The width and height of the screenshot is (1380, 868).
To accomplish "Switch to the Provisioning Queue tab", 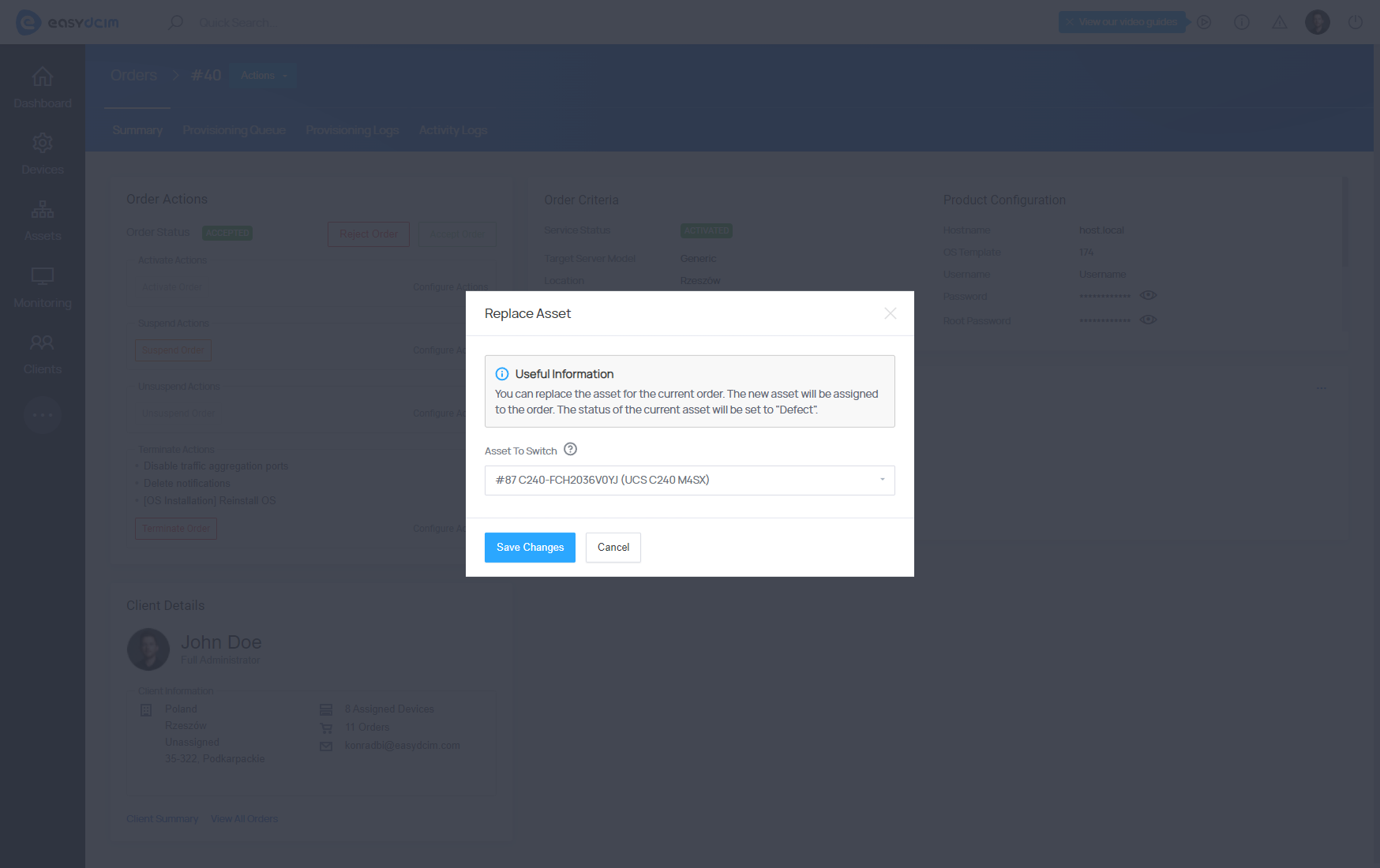I will 234,130.
